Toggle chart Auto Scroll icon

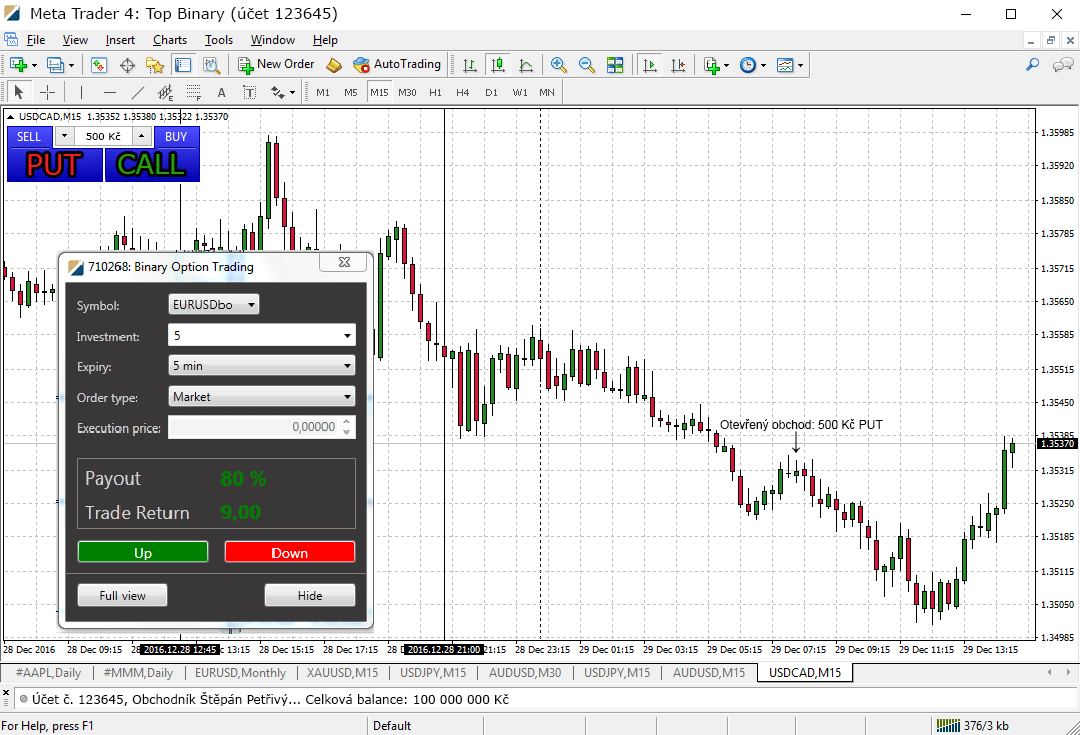(650, 65)
